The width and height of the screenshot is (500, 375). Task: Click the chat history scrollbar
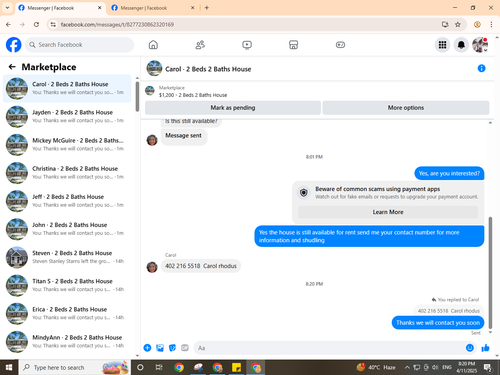[490, 272]
